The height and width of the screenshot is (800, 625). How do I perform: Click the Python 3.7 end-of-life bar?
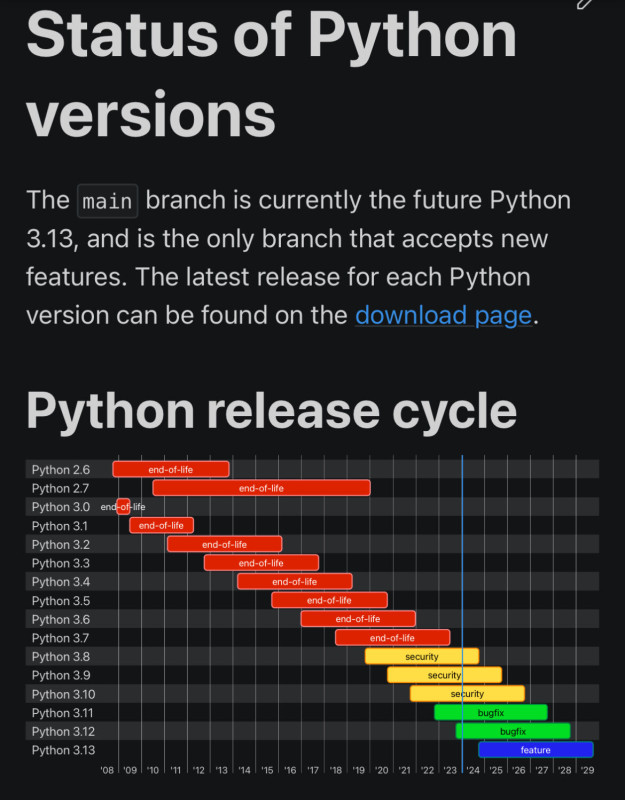tap(392, 638)
